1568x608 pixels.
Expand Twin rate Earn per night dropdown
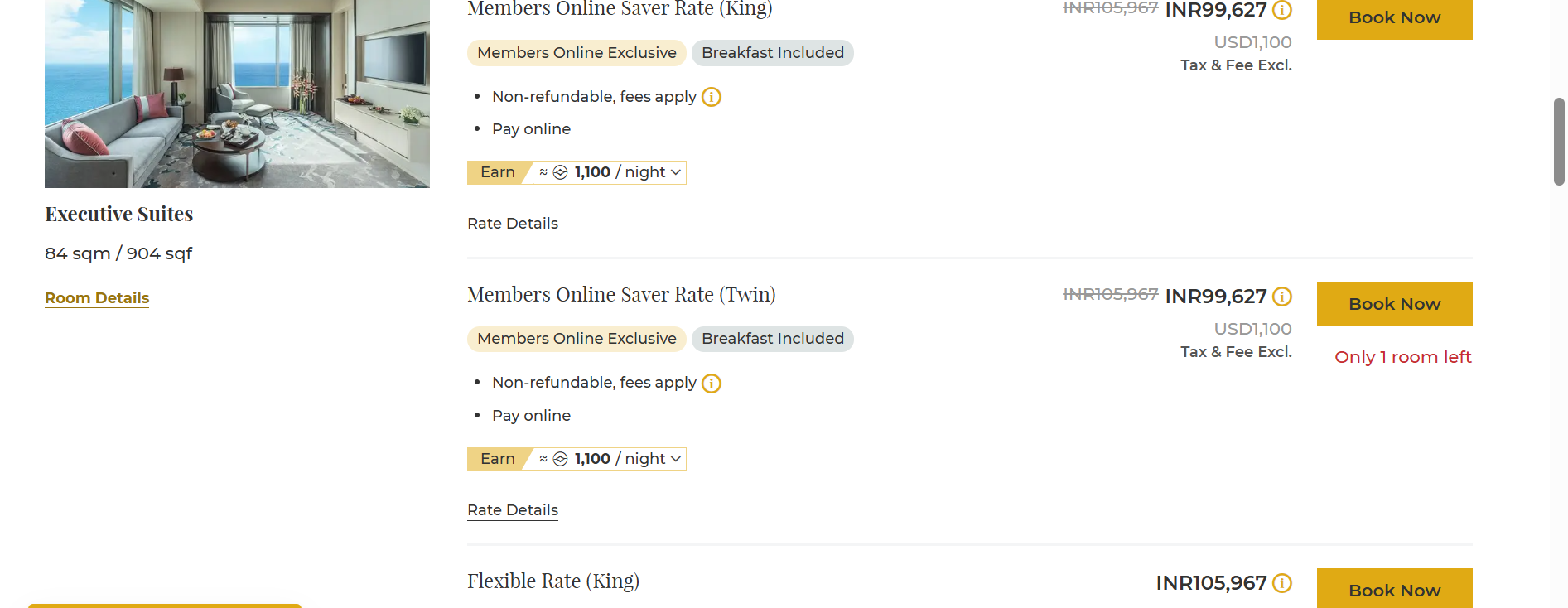[x=676, y=459]
